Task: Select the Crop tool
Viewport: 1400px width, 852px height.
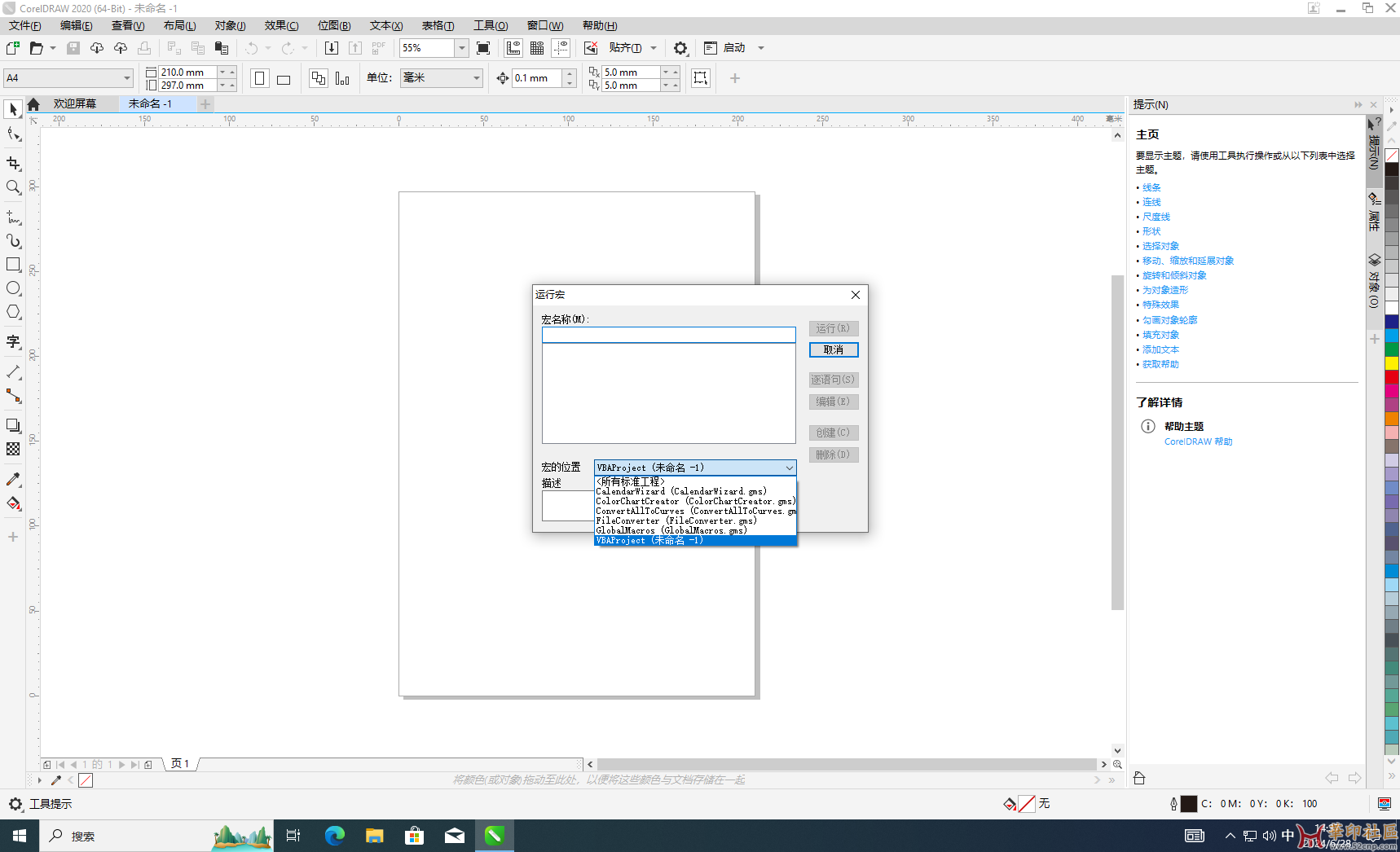Action: (x=13, y=163)
